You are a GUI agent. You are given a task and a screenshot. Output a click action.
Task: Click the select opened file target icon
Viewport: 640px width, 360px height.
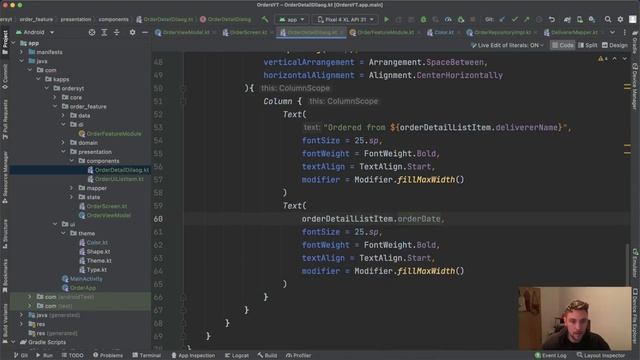click(x=92, y=32)
